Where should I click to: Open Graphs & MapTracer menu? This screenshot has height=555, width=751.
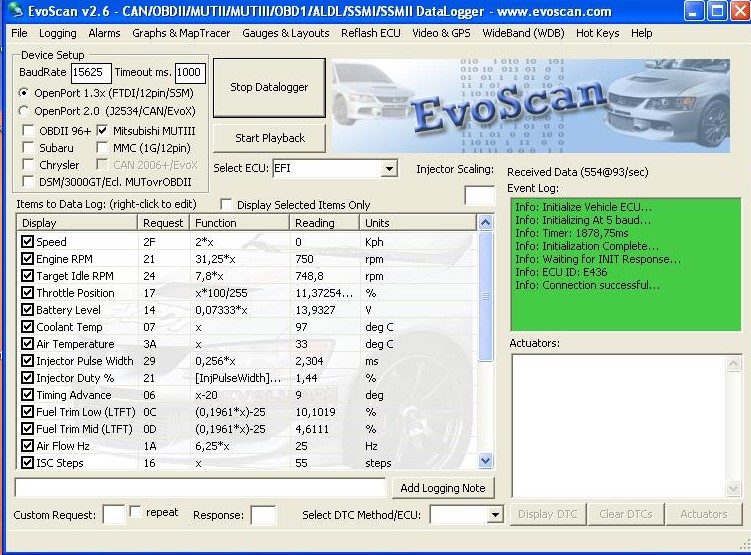coord(181,33)
